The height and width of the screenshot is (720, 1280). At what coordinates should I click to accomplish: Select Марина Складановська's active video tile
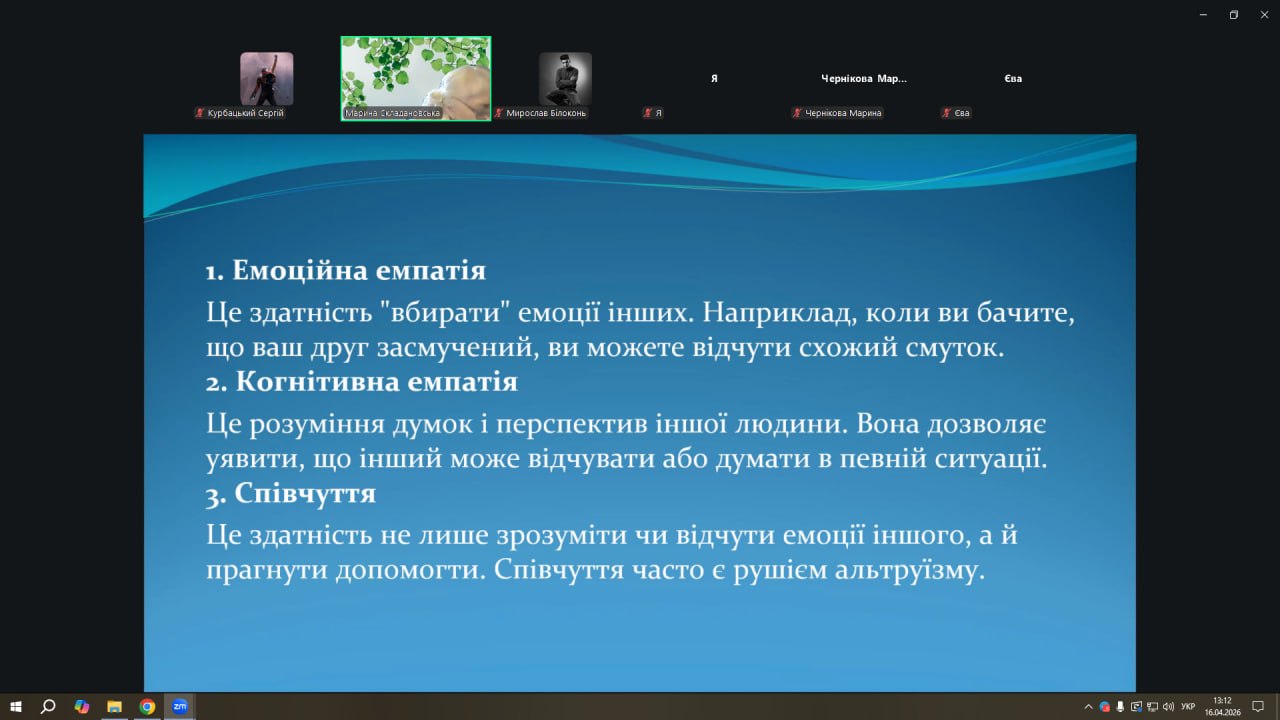(415, 78)
